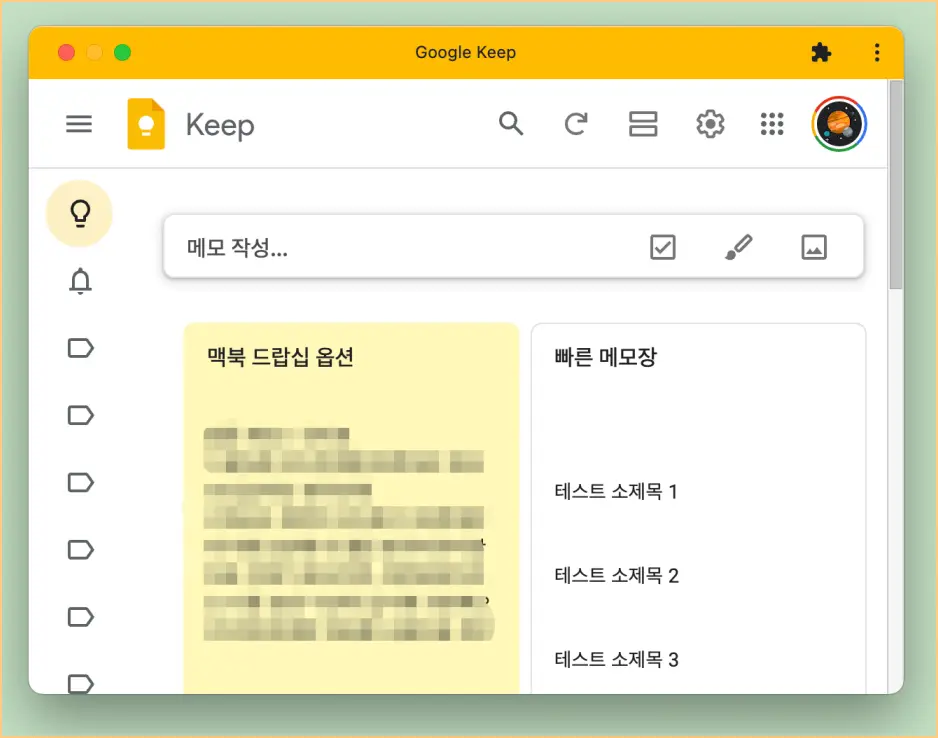This screenshot has width=938, height=738.
Task: Add a new note with image
Action: pyautogui.click(x=813, y=246)
